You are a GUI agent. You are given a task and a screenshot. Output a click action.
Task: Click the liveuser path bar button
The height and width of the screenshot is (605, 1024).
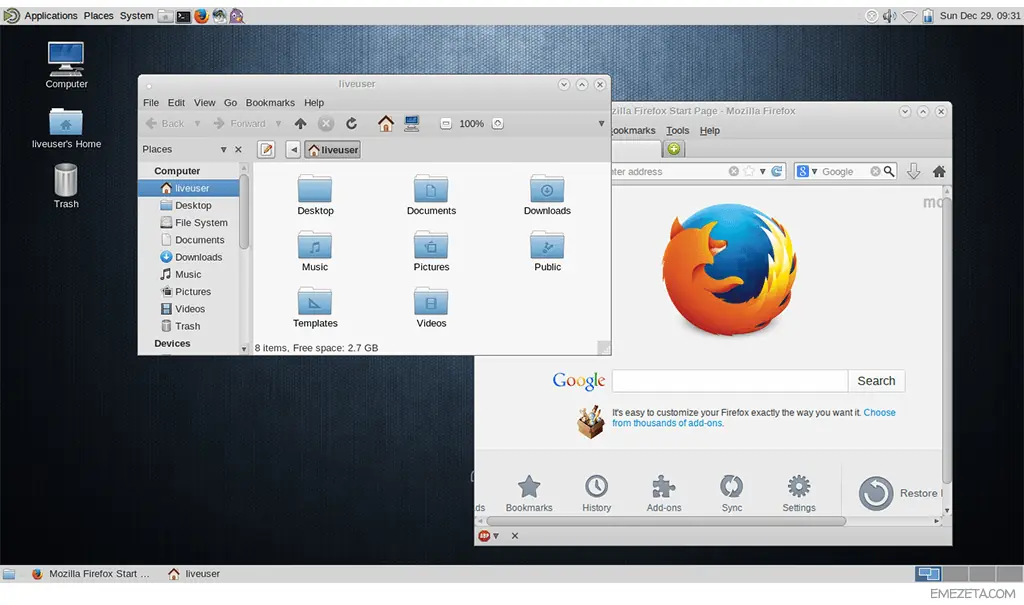[x=333, y=150]
